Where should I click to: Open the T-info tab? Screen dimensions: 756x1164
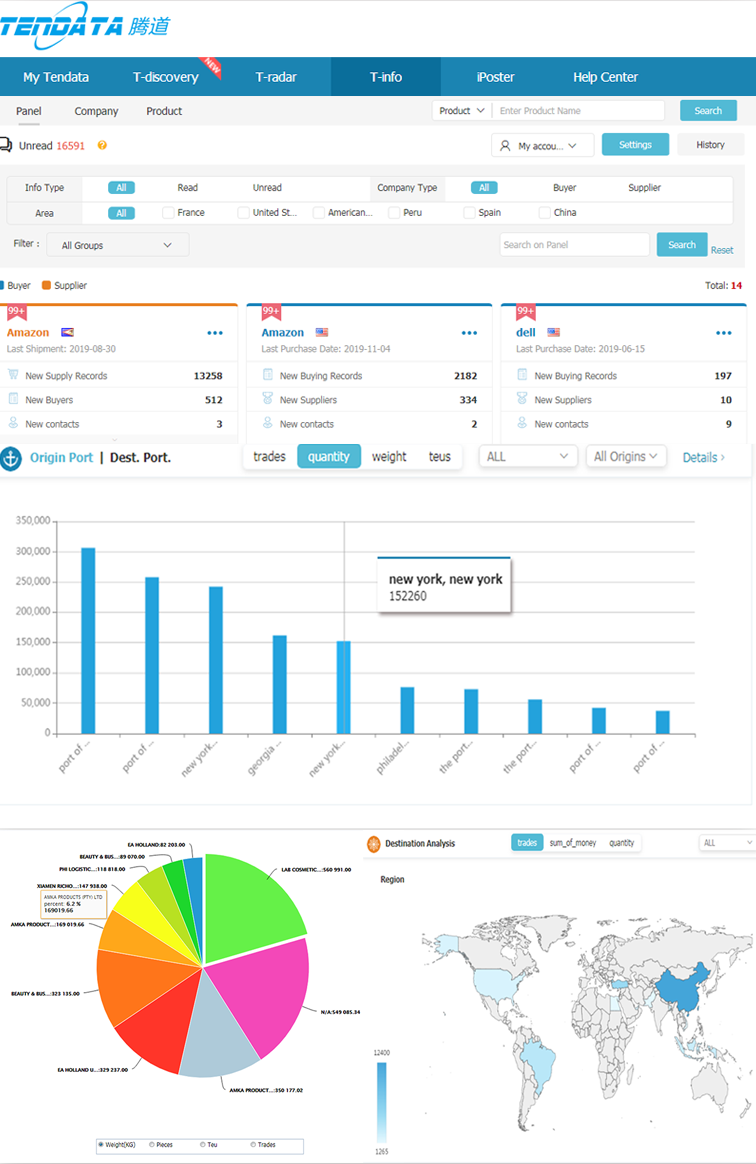pyautogui.click(x=385, y=77)
